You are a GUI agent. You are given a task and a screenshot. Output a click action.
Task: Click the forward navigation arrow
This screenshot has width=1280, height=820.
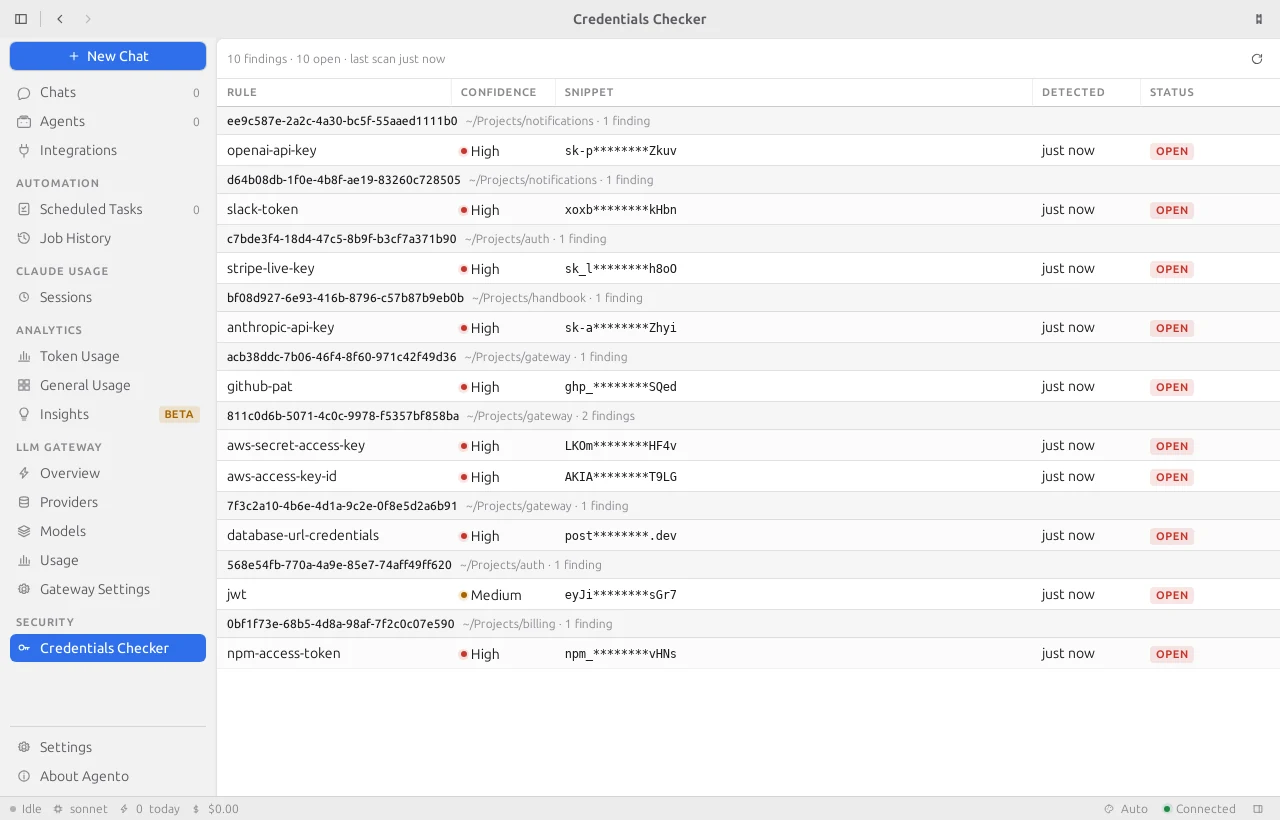pos(88,19)
